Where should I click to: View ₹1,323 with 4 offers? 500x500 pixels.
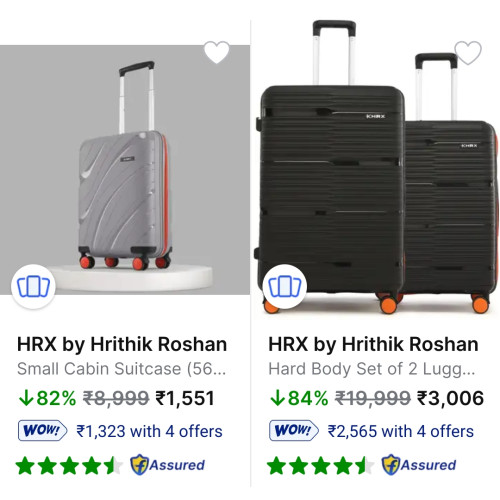click(149, 431)
